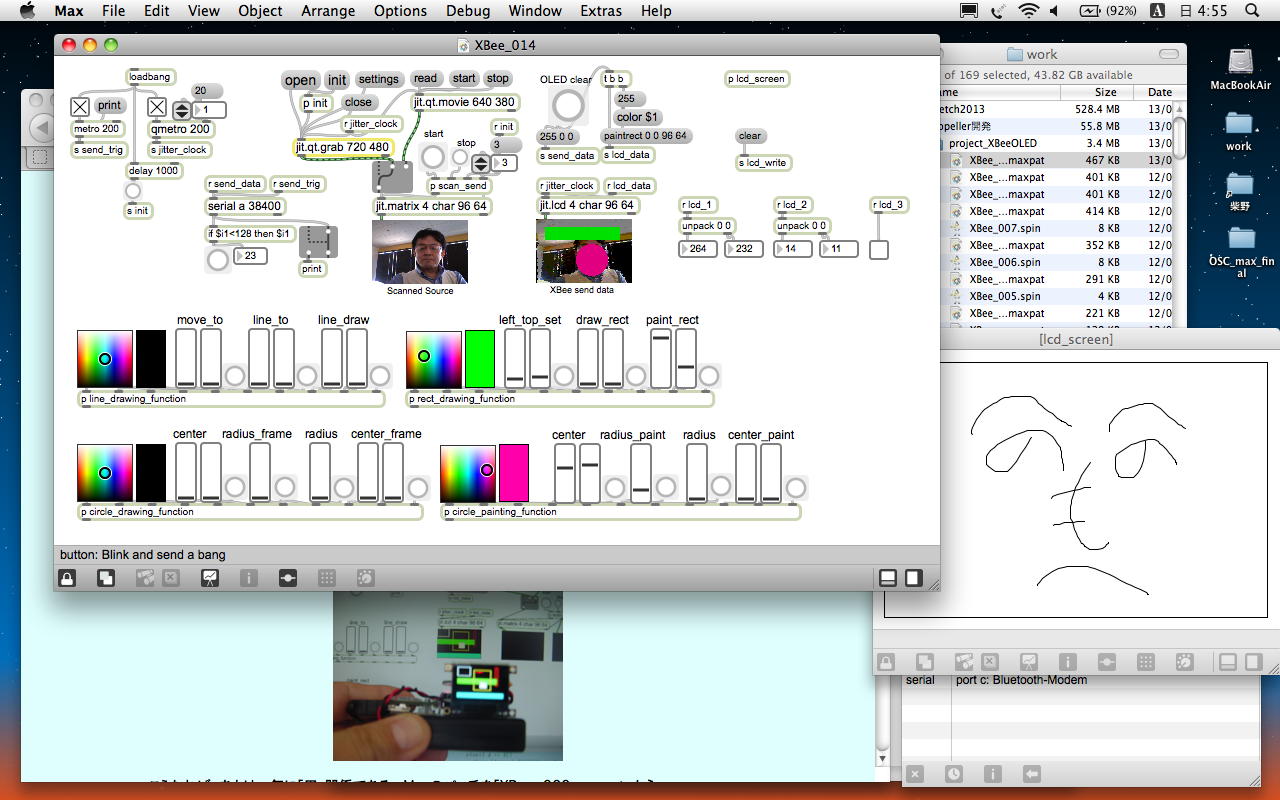Select the work folder icon on desktop
This screenshot has height=800, width=1280.
[1239, 123]
